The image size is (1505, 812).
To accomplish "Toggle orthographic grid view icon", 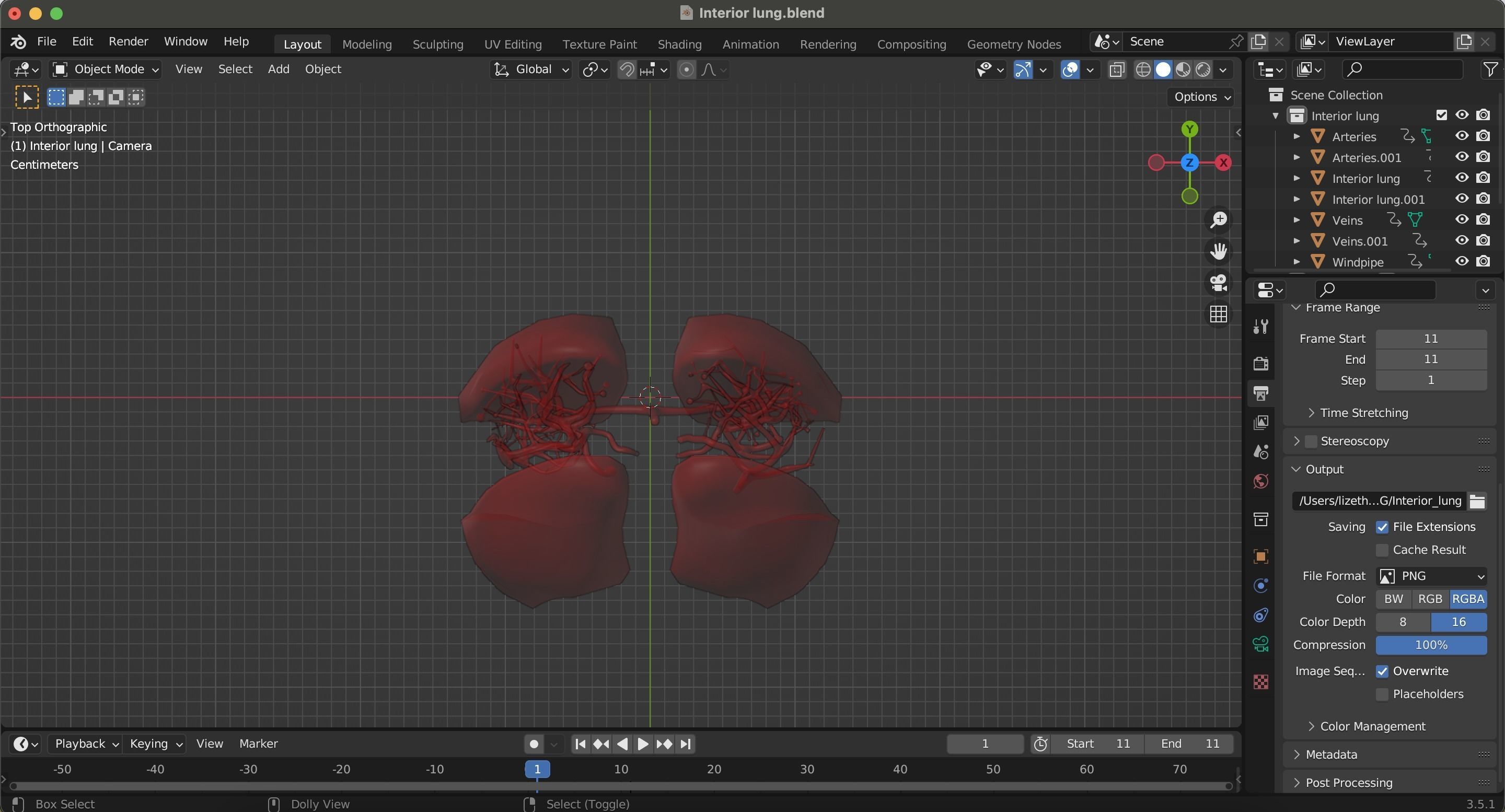I will (1218, 314).
